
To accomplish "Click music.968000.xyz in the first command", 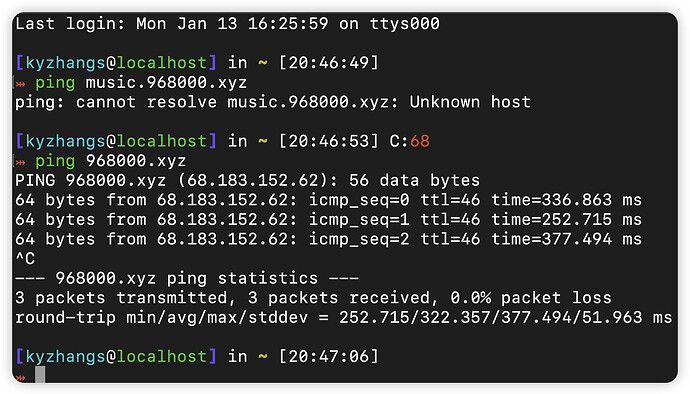I will 166,82.
